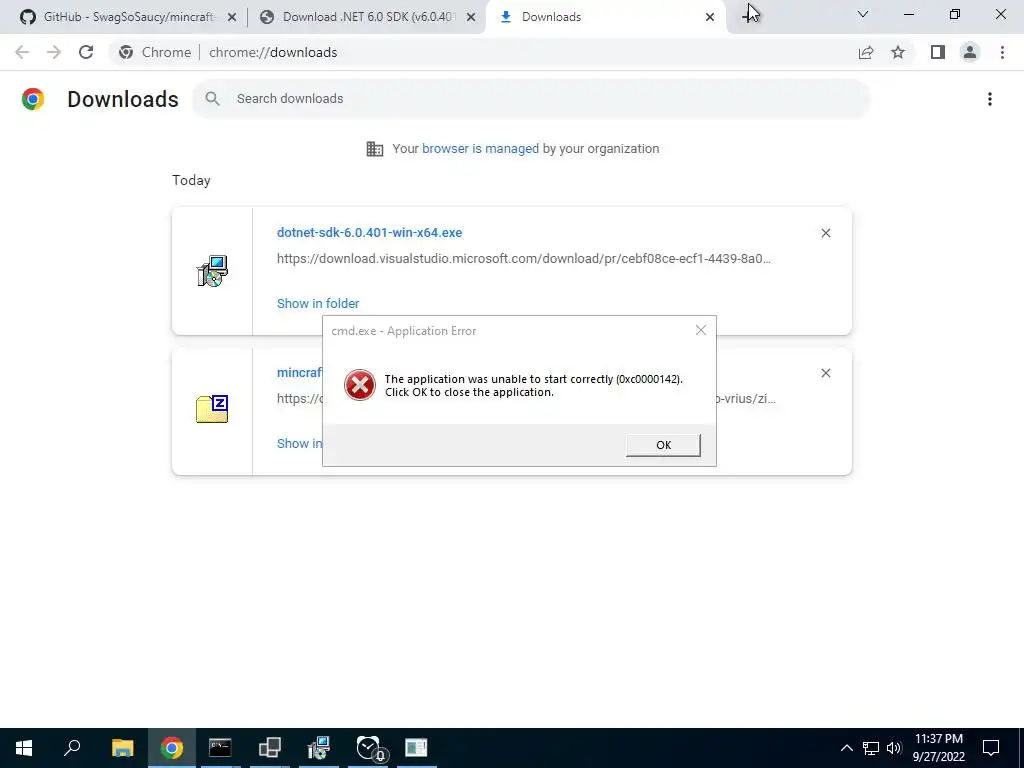Open the installer setup taskbar icon
1024x768 pixels.
point(319,748)
